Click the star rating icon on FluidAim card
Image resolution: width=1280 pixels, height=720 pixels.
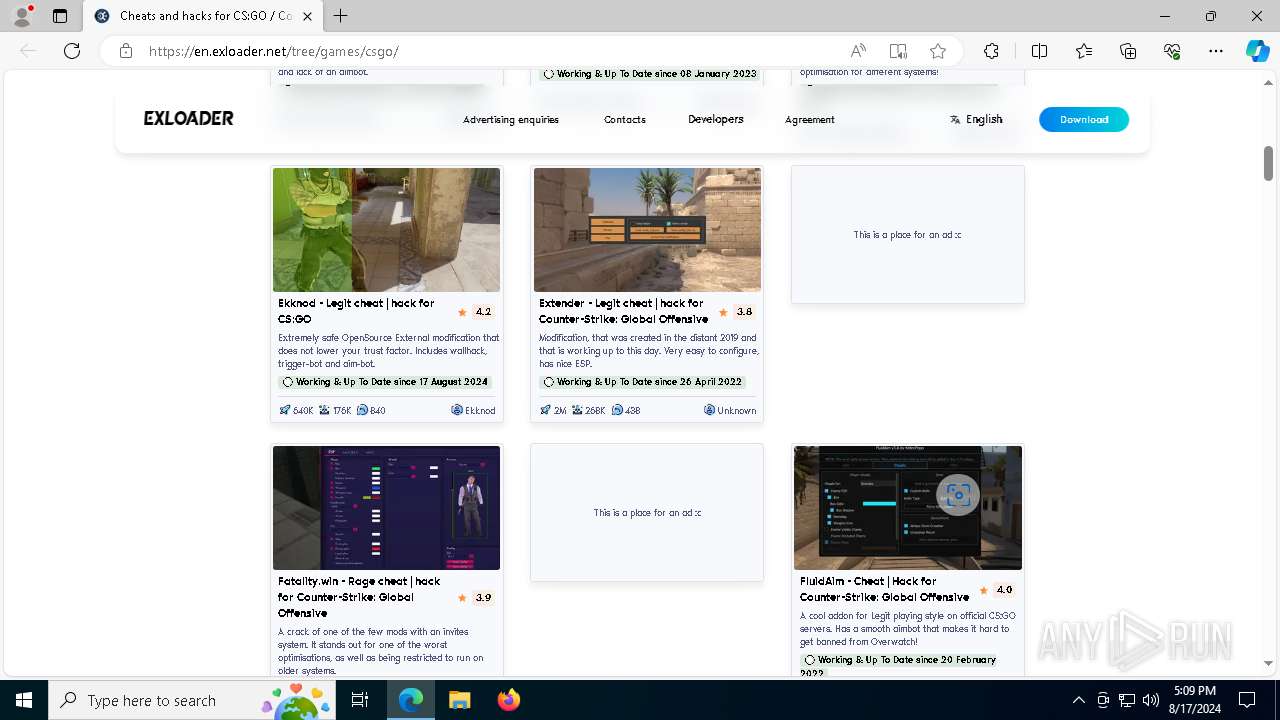click(984, 590)
